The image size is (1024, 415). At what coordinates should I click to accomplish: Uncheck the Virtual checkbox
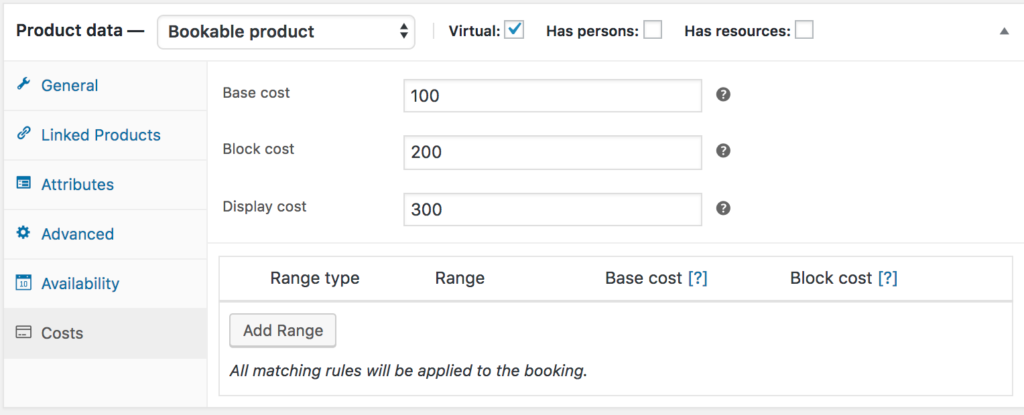coord(514,30)
